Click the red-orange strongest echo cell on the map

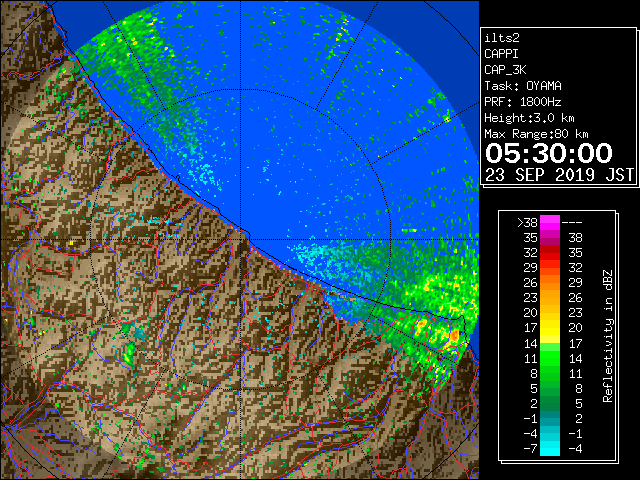[454, 336]
